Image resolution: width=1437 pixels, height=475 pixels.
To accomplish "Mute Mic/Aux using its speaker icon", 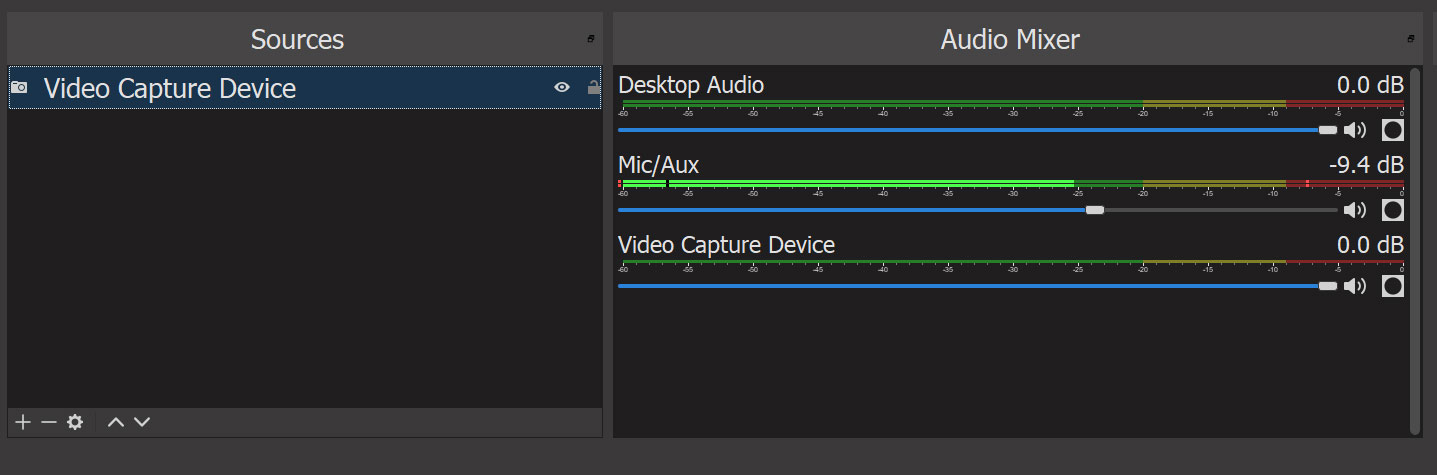I will click(x=1355, y=210).
